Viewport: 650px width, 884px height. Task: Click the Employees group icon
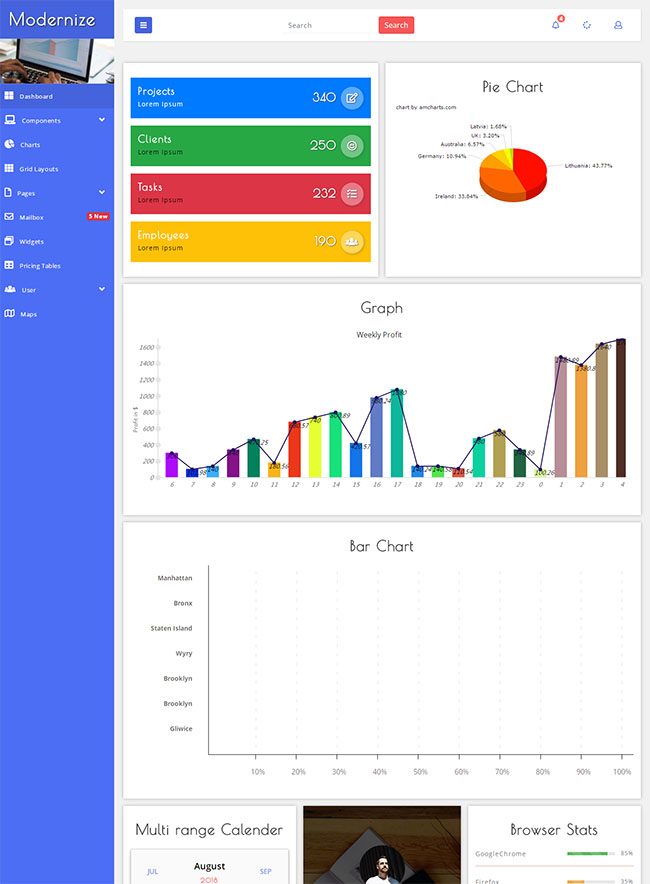click(x=351, y=241)
